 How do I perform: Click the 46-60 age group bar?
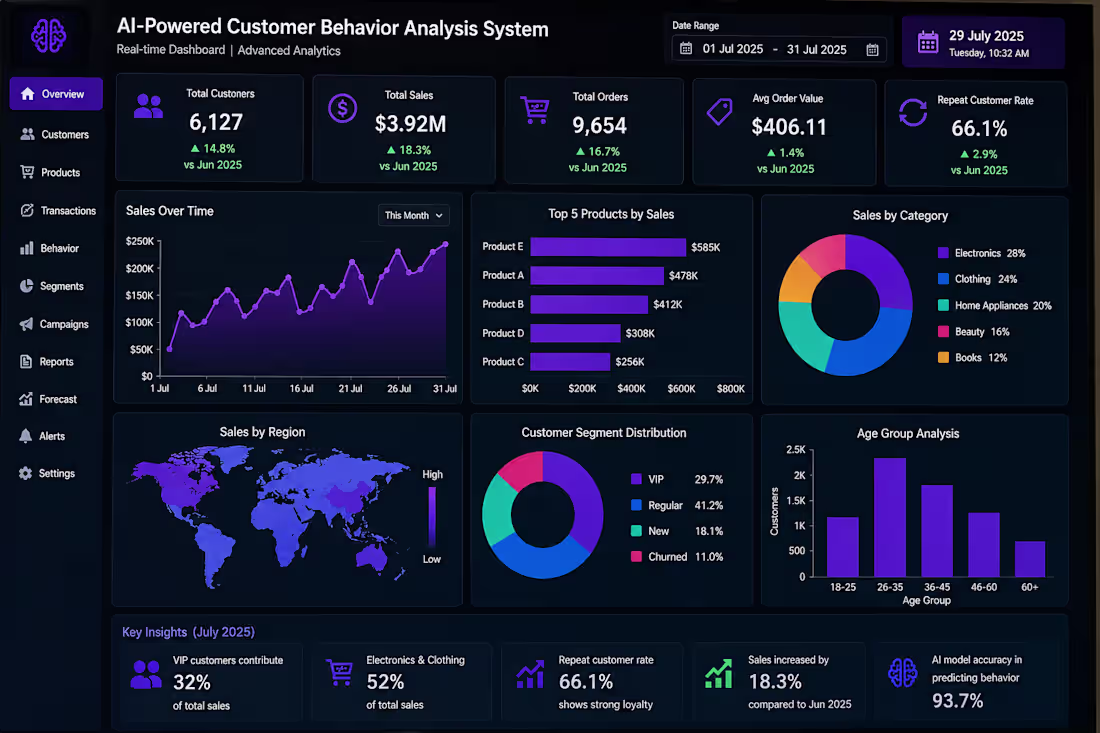(984, 545)
